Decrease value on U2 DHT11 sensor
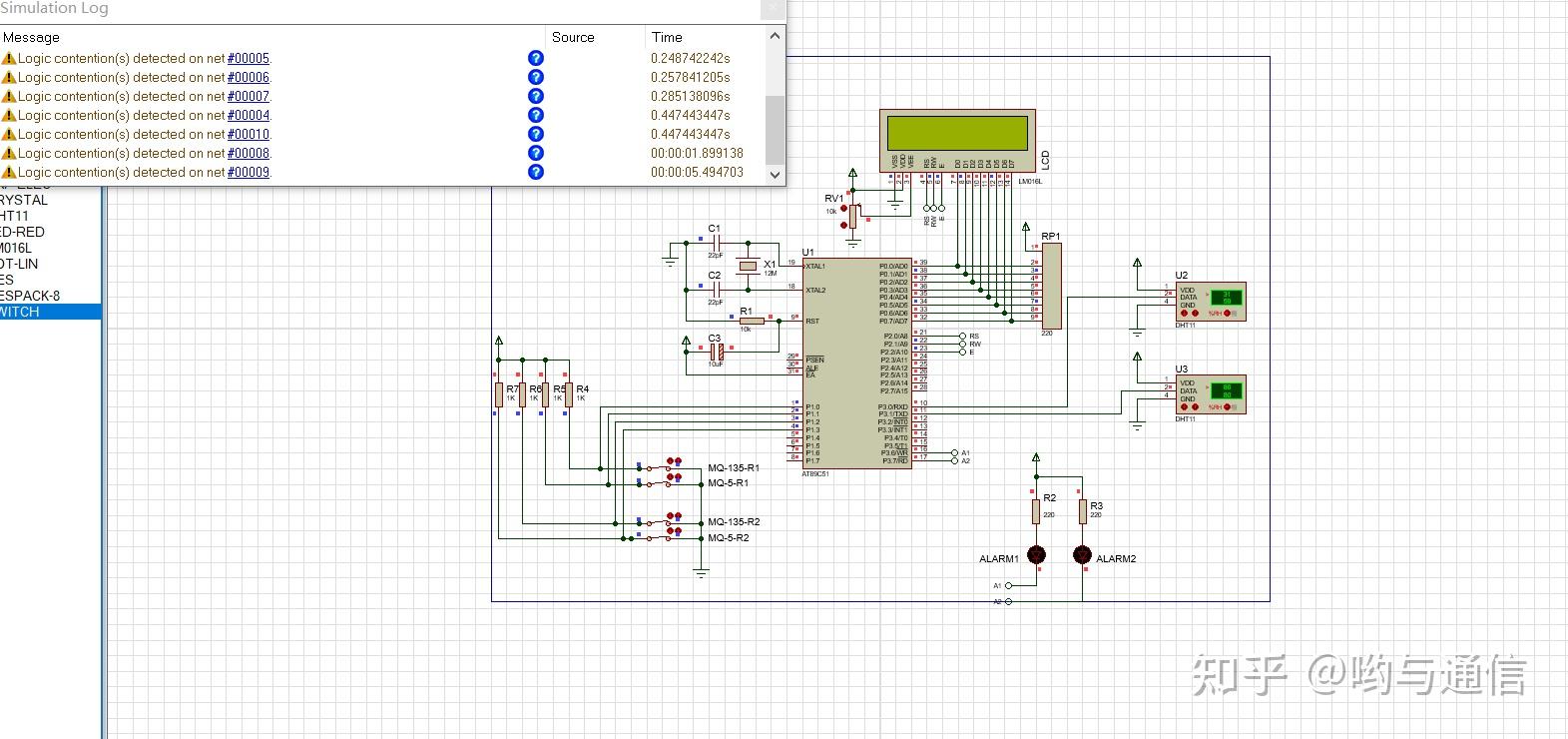Image resolution: width=1568 pixels, height=739 pixels. tap(1185, 314)
